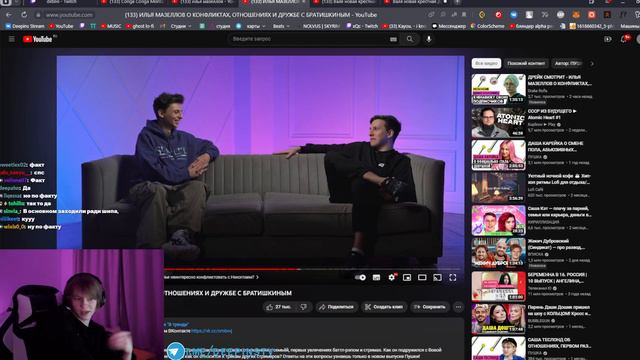Enable miniplayer mode
Screen dimensions: 640x360
407,278
